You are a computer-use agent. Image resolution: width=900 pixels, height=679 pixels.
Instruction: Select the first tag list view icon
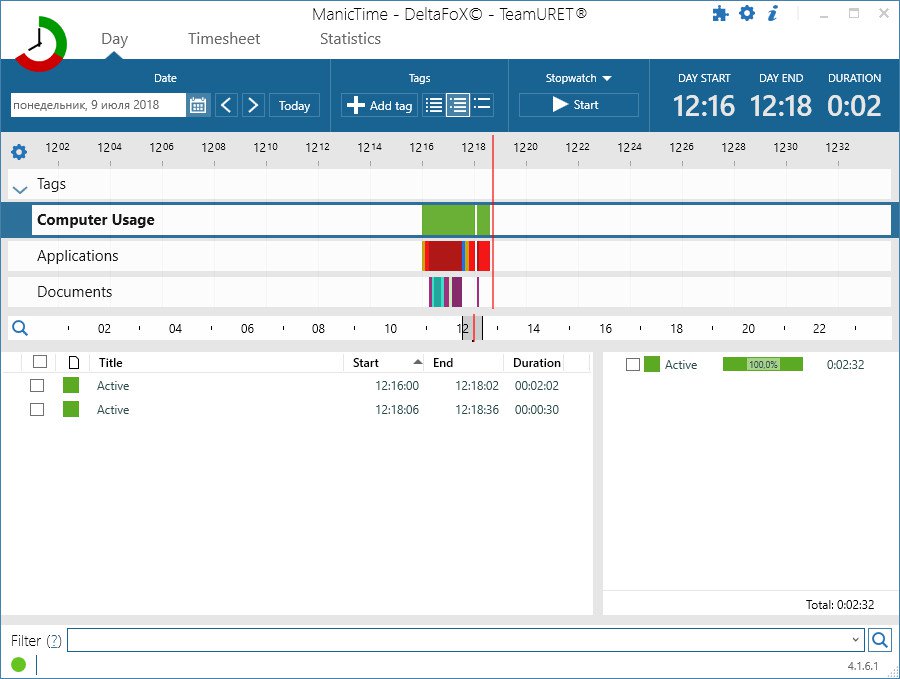point(434,105)
